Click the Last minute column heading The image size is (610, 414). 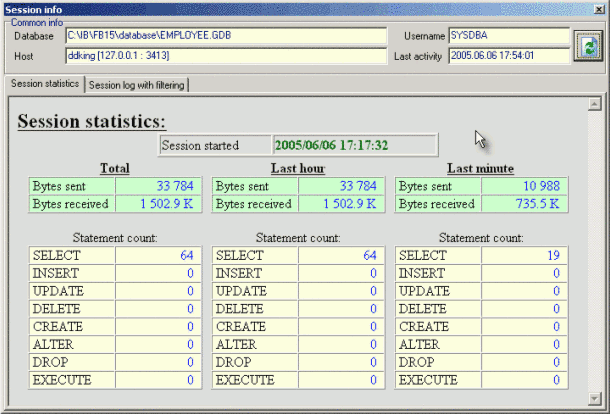pyautogui.click(x=480, y=168)
